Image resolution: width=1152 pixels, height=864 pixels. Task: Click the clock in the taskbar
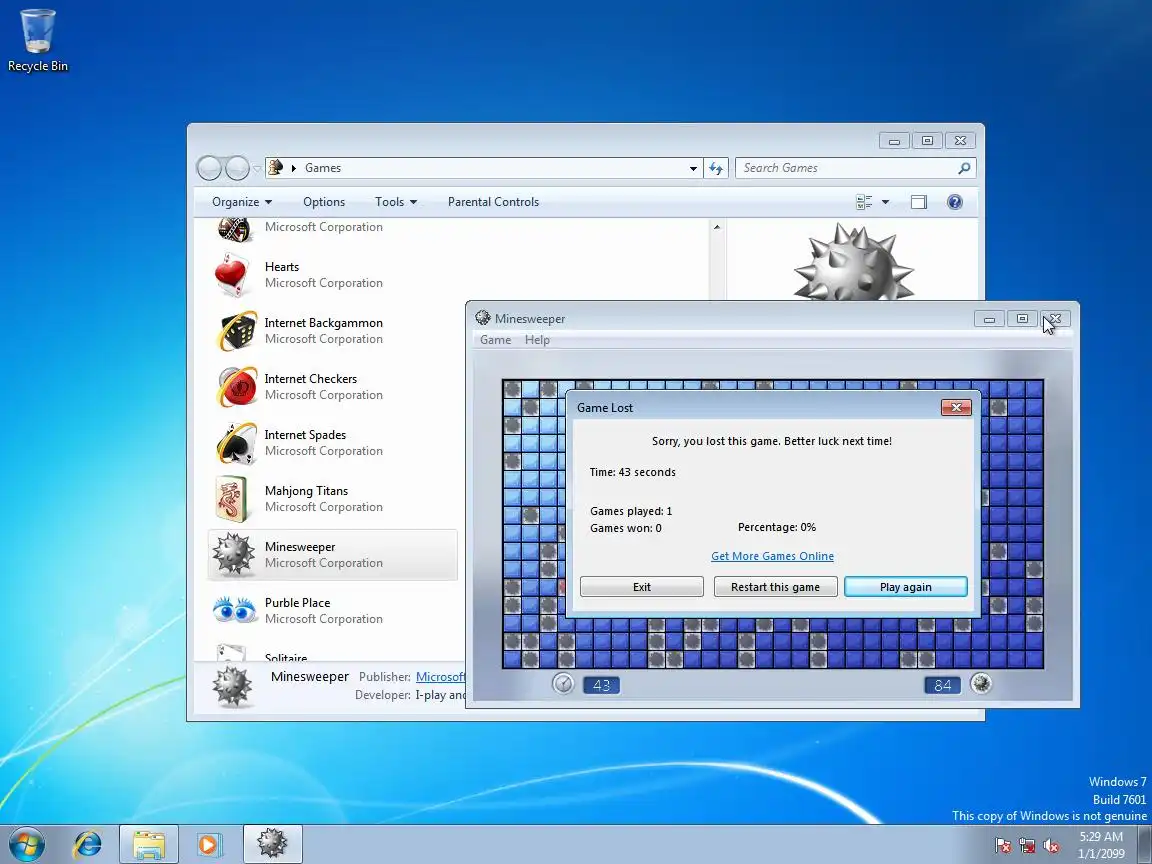tap(1101, 845)
